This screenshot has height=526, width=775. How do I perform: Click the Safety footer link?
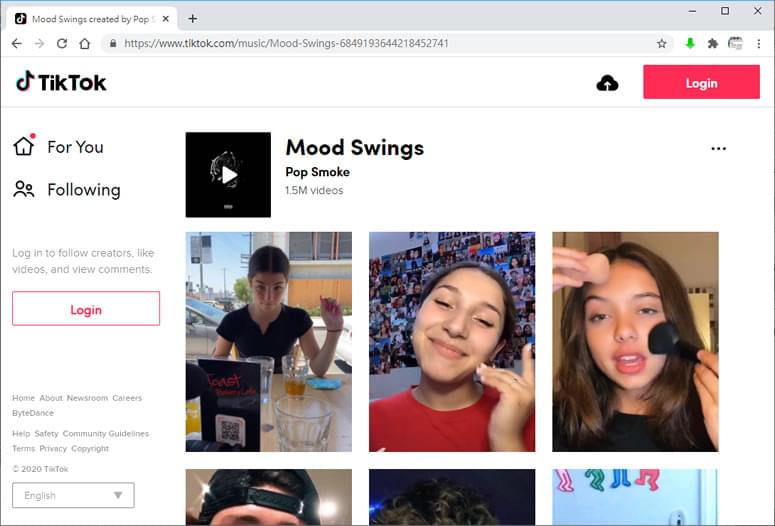(x=46, y=434)
